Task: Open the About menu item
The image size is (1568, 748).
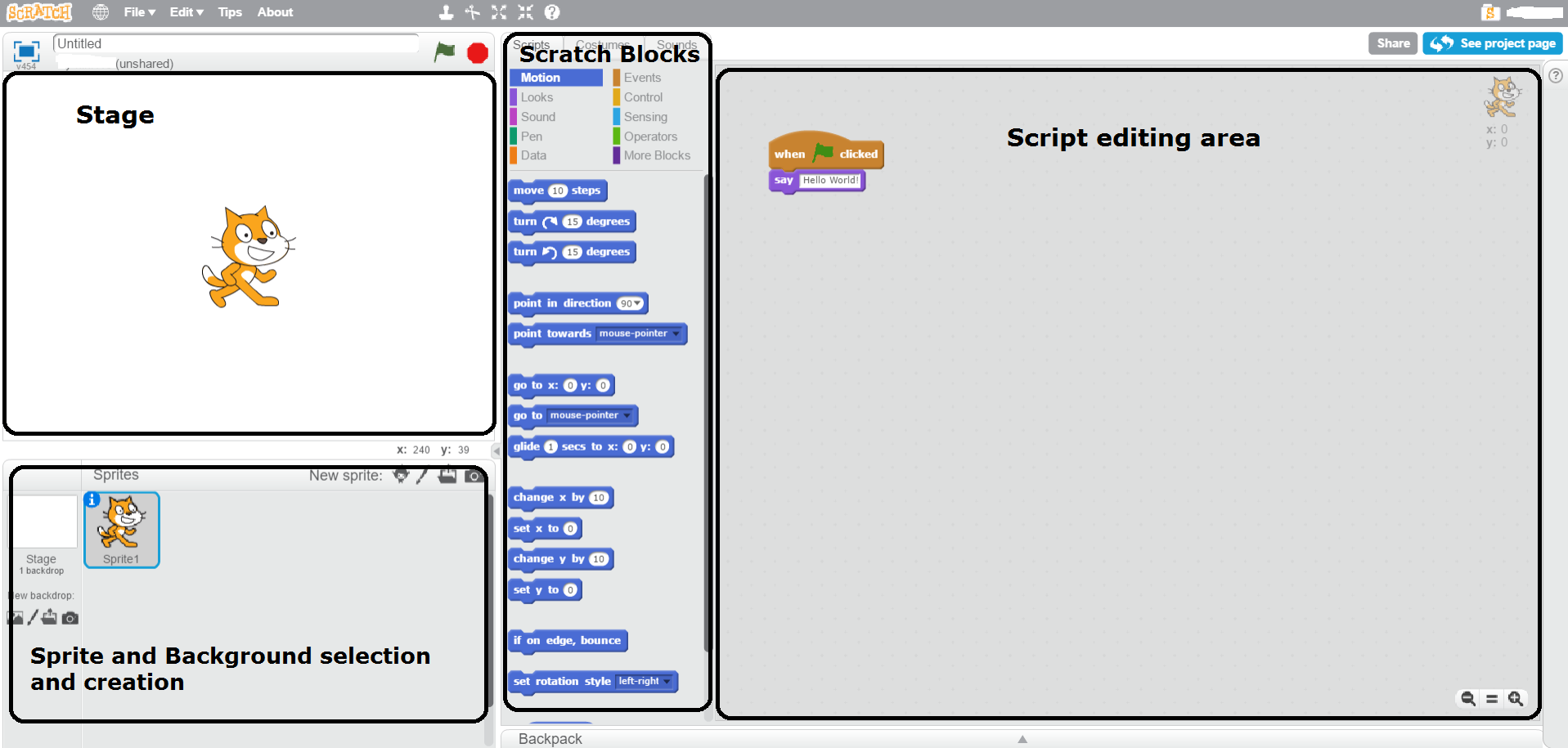Action: pos(275,12)
